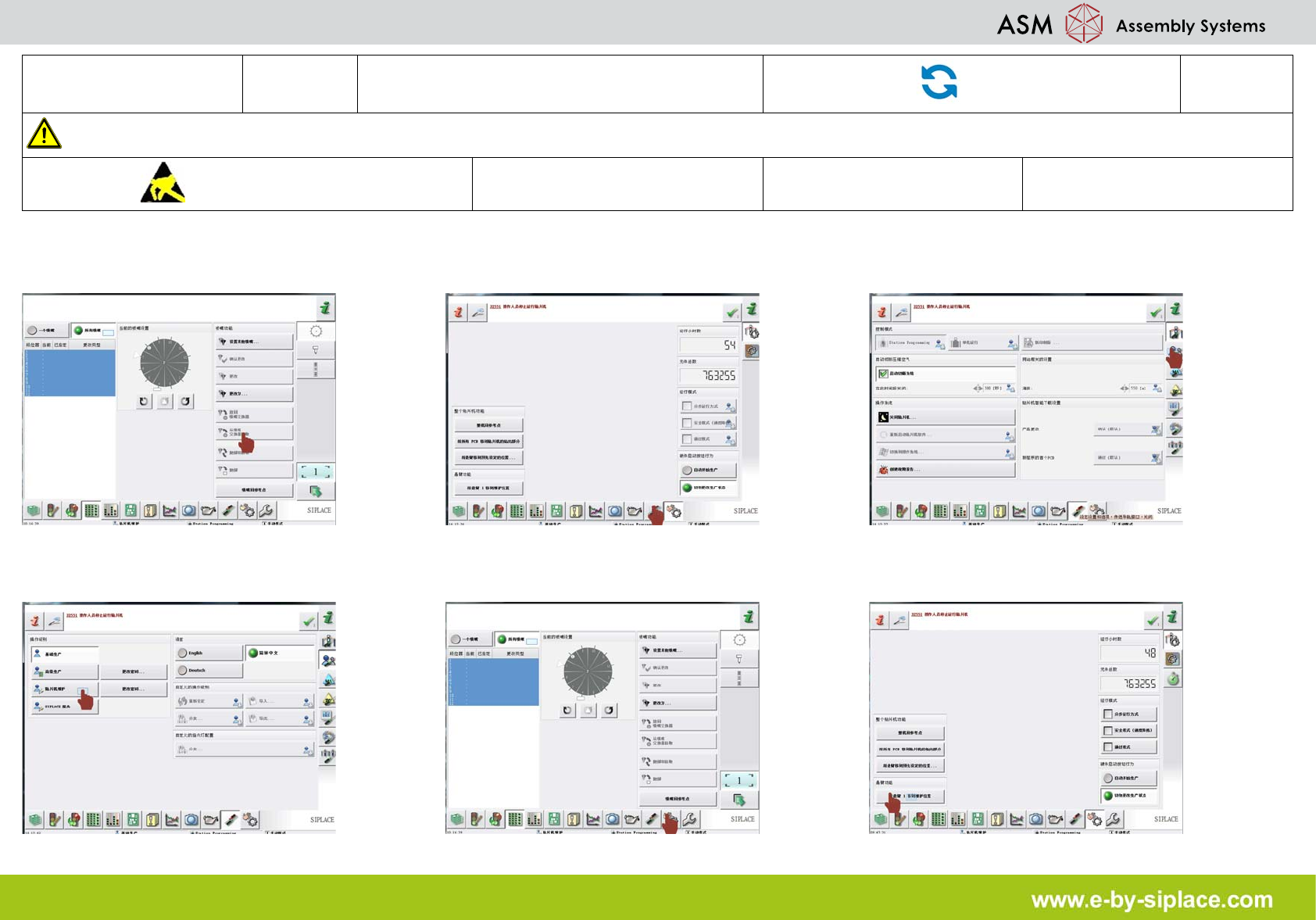Open grid-table toolbar icon in language screenshot
This screenshot has width=1316, height=920.
coord(93,820)
